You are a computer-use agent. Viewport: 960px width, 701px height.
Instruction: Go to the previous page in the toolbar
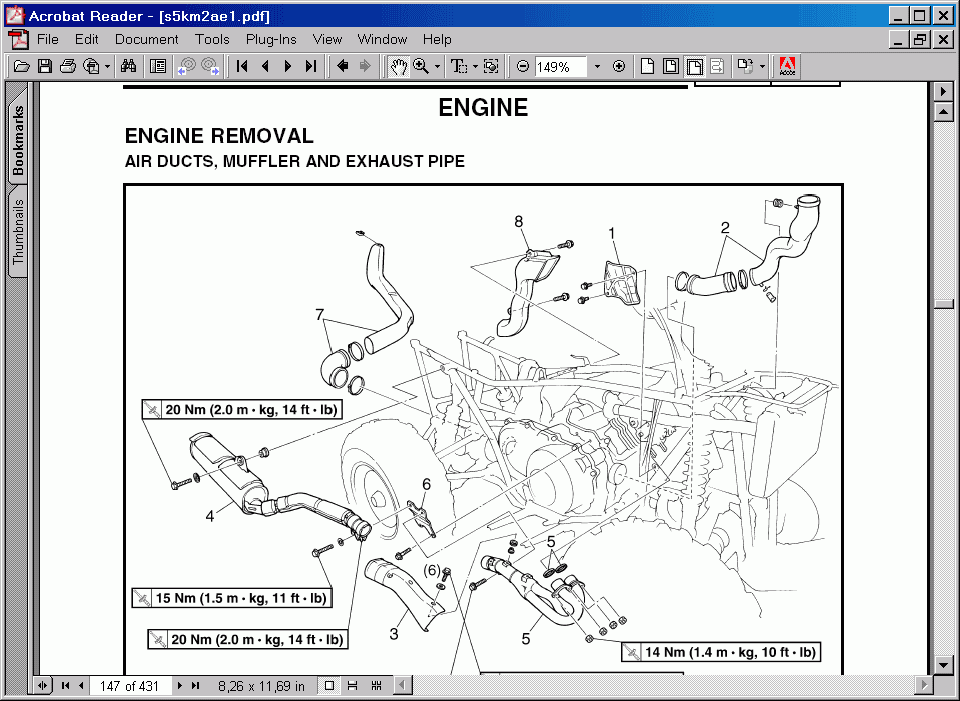(265, 66)
